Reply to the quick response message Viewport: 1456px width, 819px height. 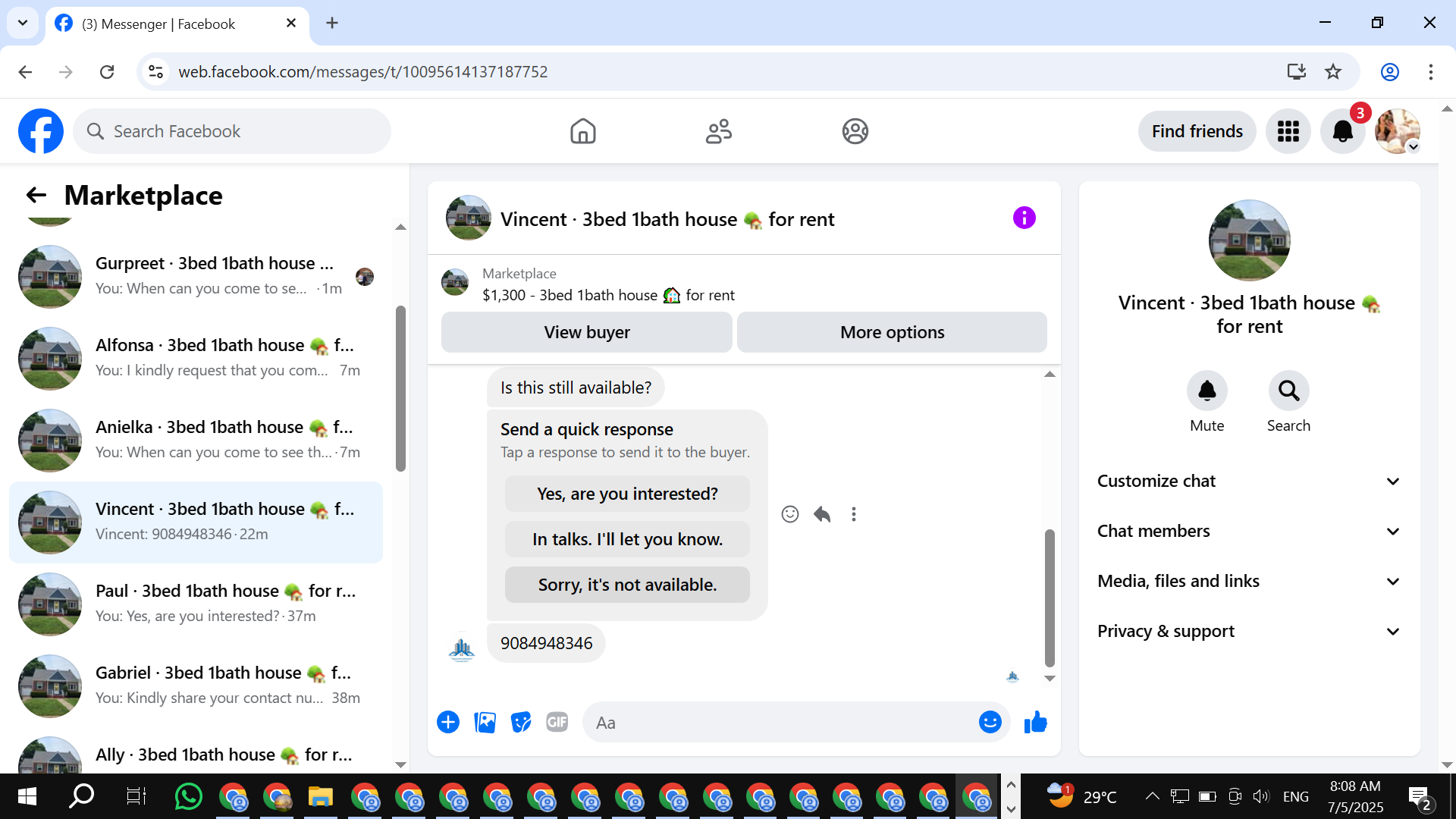click(822, 514)
